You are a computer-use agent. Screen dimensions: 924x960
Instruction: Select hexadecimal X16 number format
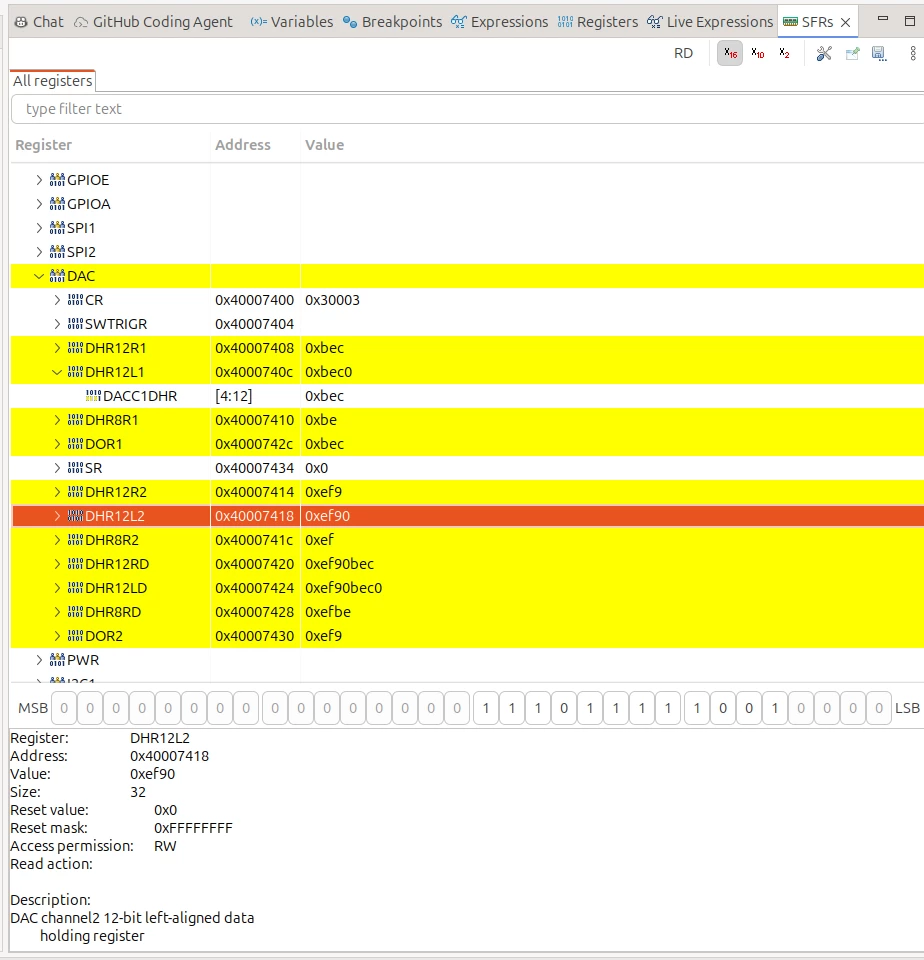730,54
